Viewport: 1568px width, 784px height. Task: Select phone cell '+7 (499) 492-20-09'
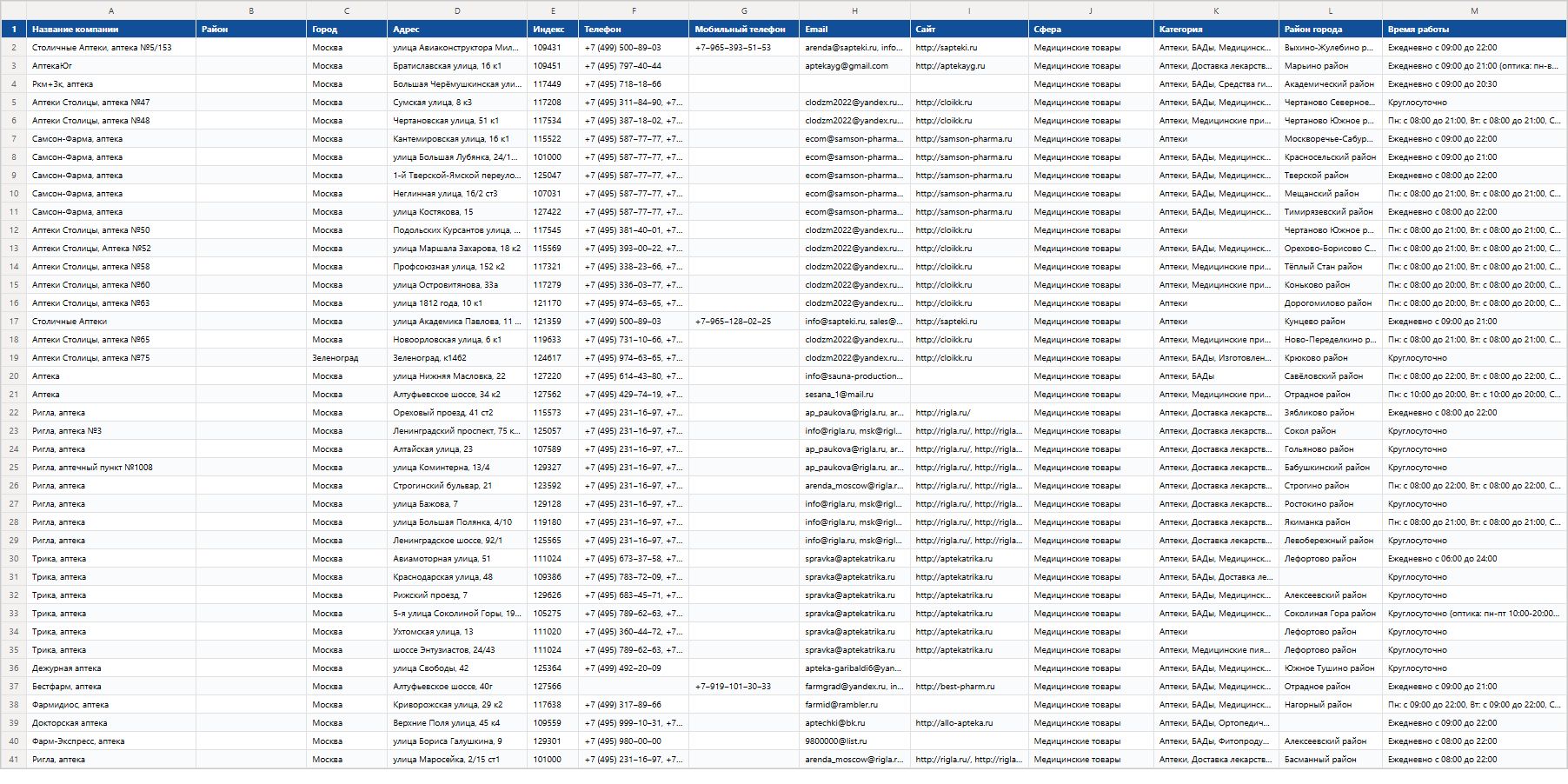(x=634, y=668)
